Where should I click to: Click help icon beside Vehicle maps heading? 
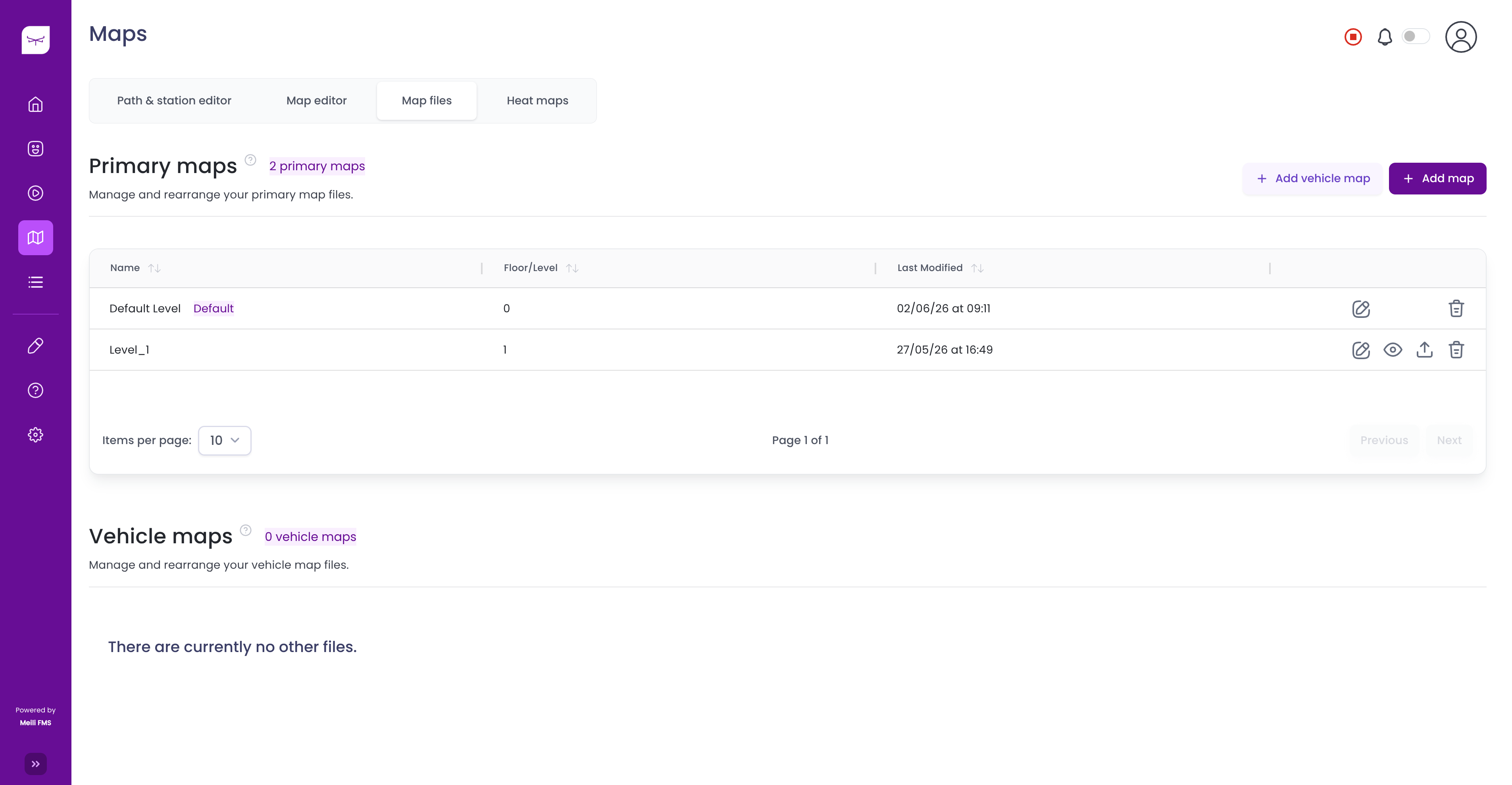(x=245, y=530)
